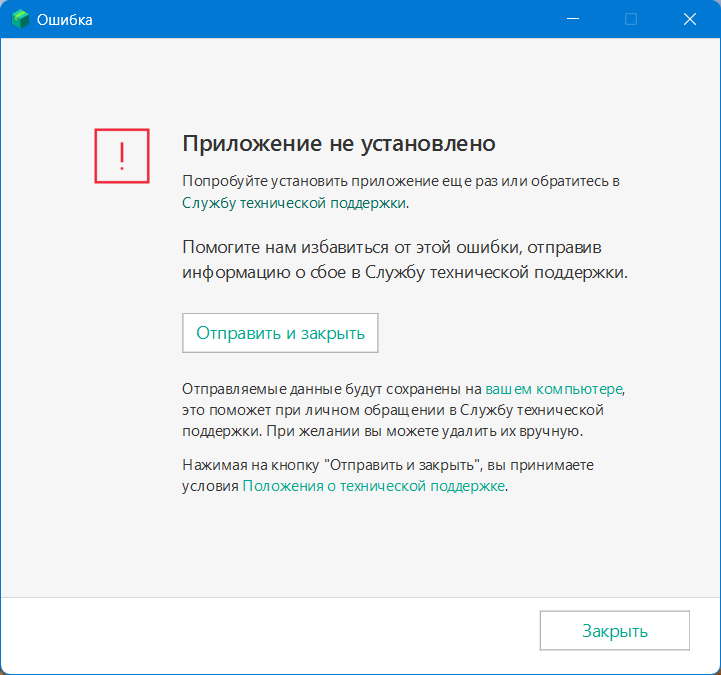This screenshot has height=675, width=721.
Task: Click the green cube app icon in title bar
Action: [x=20, y=19]
